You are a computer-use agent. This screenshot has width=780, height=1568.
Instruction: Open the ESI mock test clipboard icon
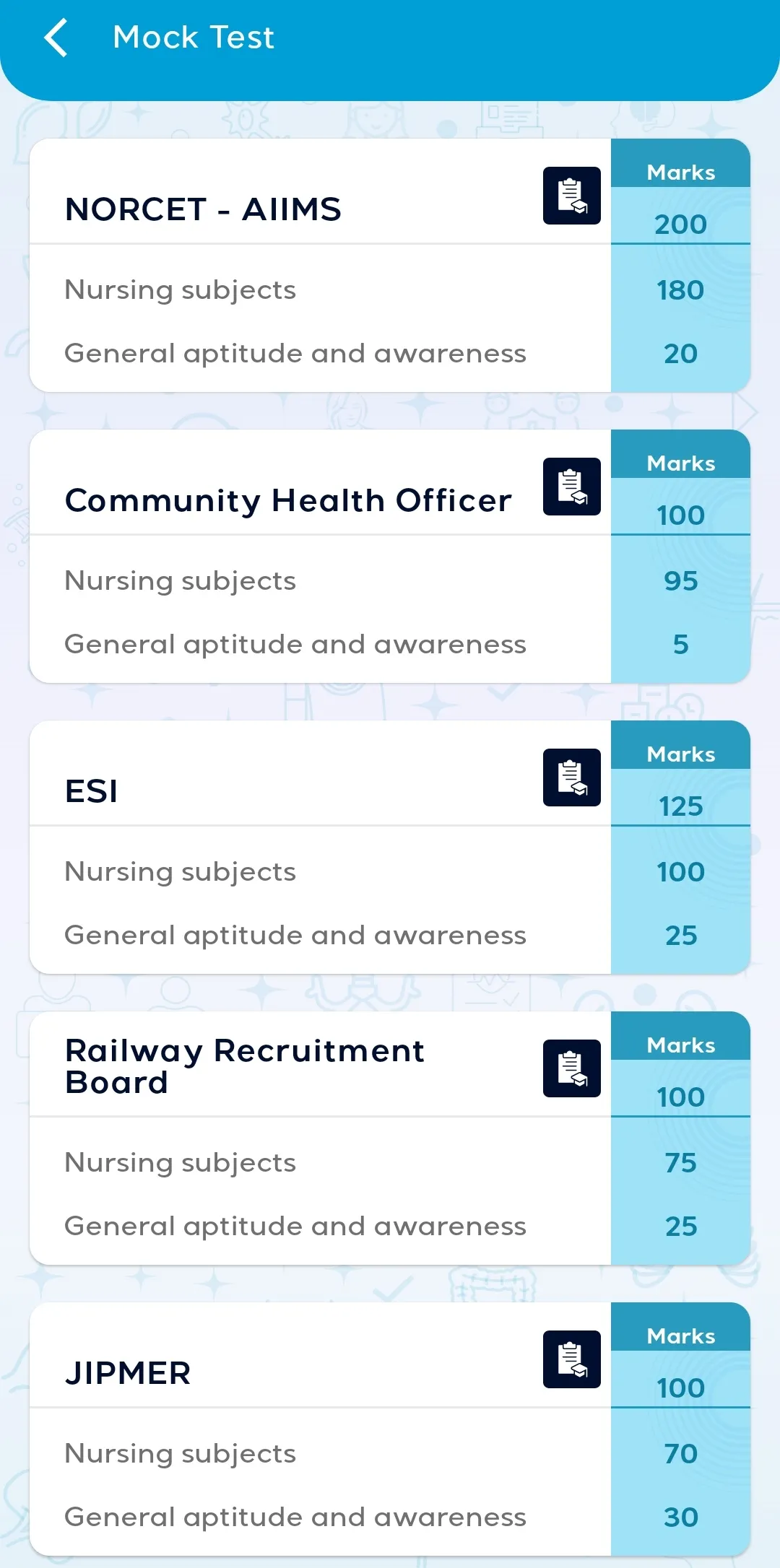click(572, 778)
